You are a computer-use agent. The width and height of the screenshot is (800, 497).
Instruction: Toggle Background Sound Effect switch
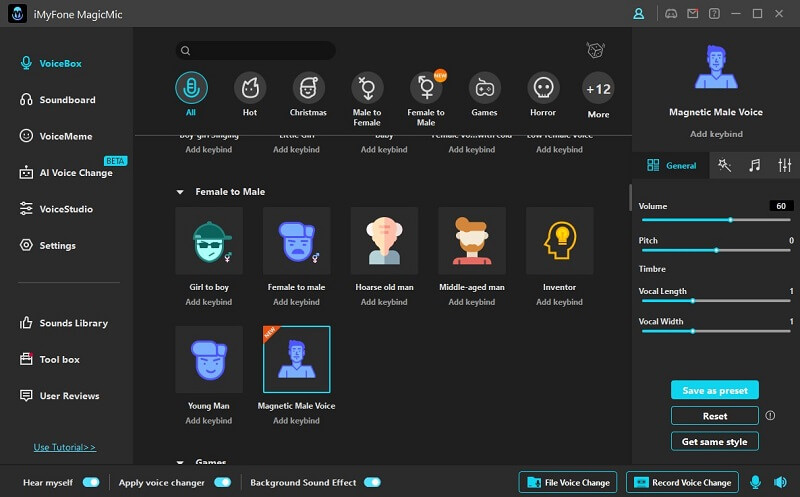[372, 482]
